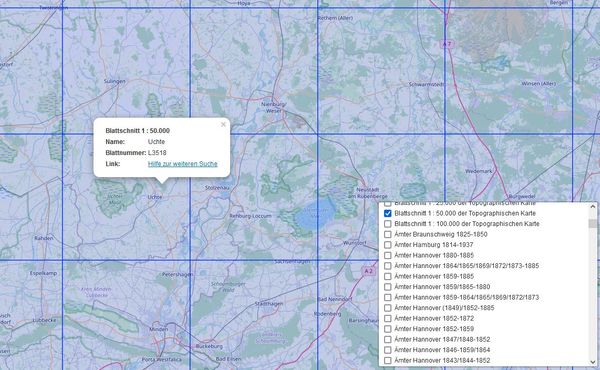Viewport: 600px width, 370px height.
Task: Toggle Ämter Hannover 1864/1865/1869/1872/1873-1885 layer
Action: [x=388, y=266]
